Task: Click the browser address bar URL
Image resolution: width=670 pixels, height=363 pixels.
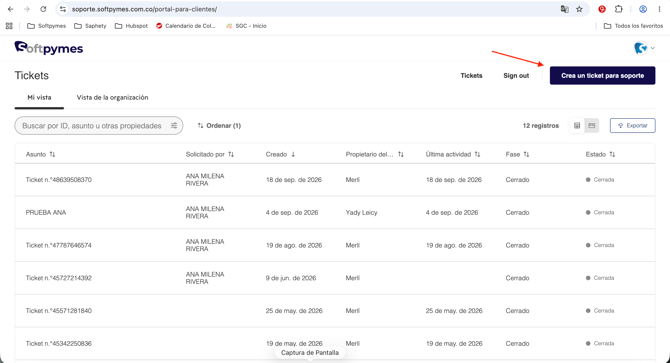Action: 144,9
